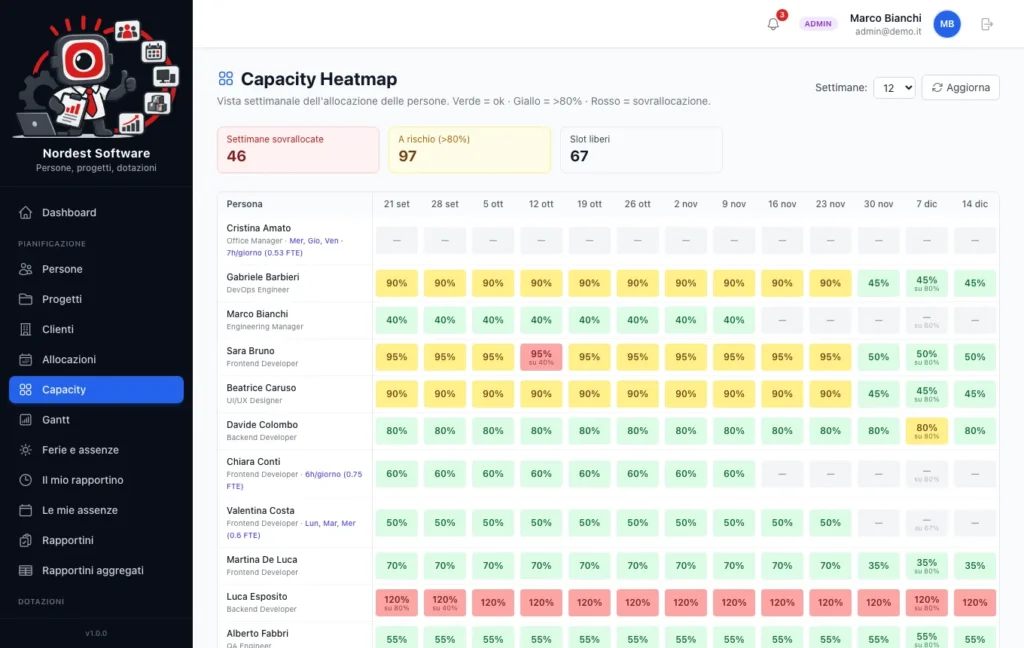
Task: Click the Le mie assenze calendar icon
Action: click(25, 510)
